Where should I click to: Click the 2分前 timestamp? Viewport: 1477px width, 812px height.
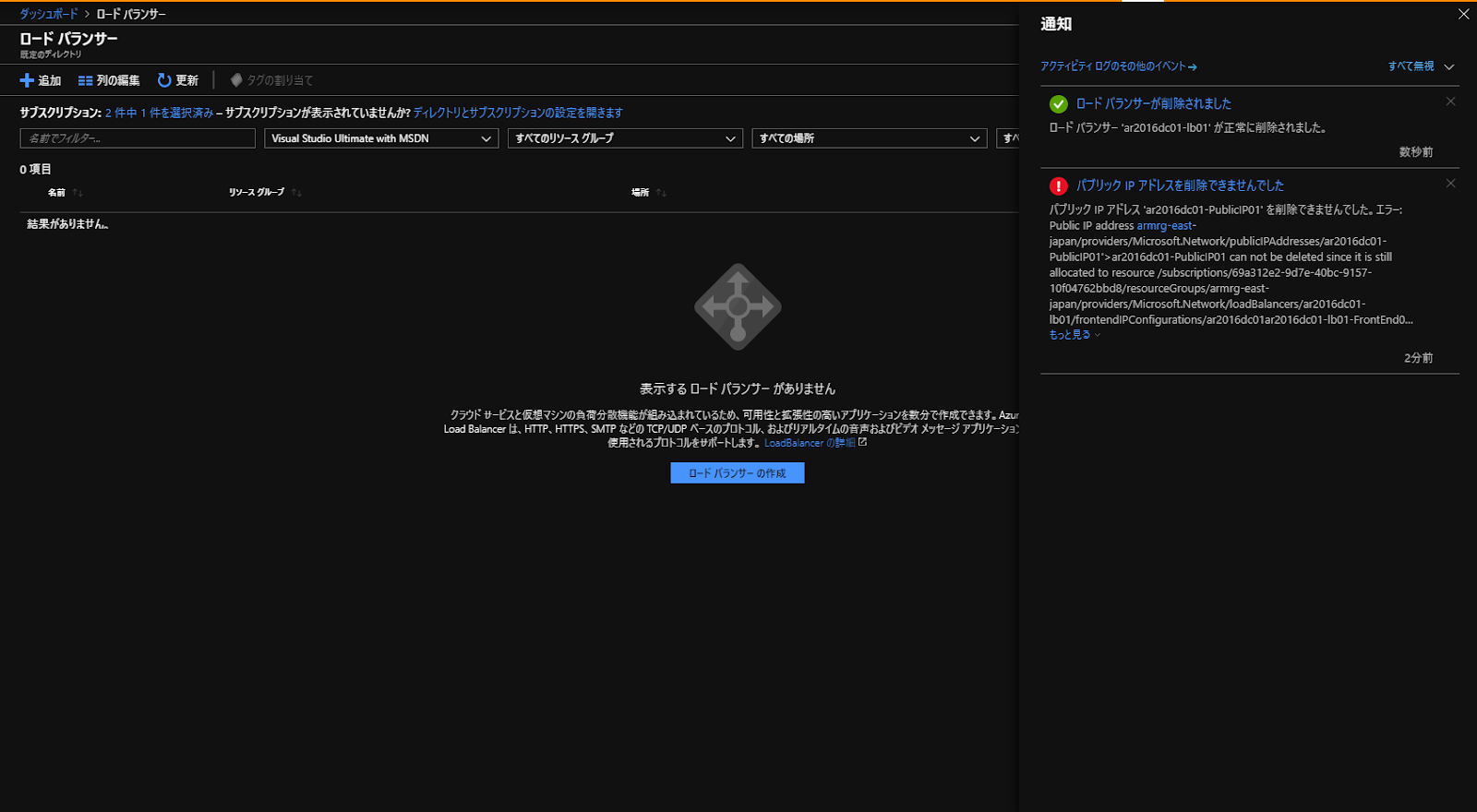(x=1419, y=358)
